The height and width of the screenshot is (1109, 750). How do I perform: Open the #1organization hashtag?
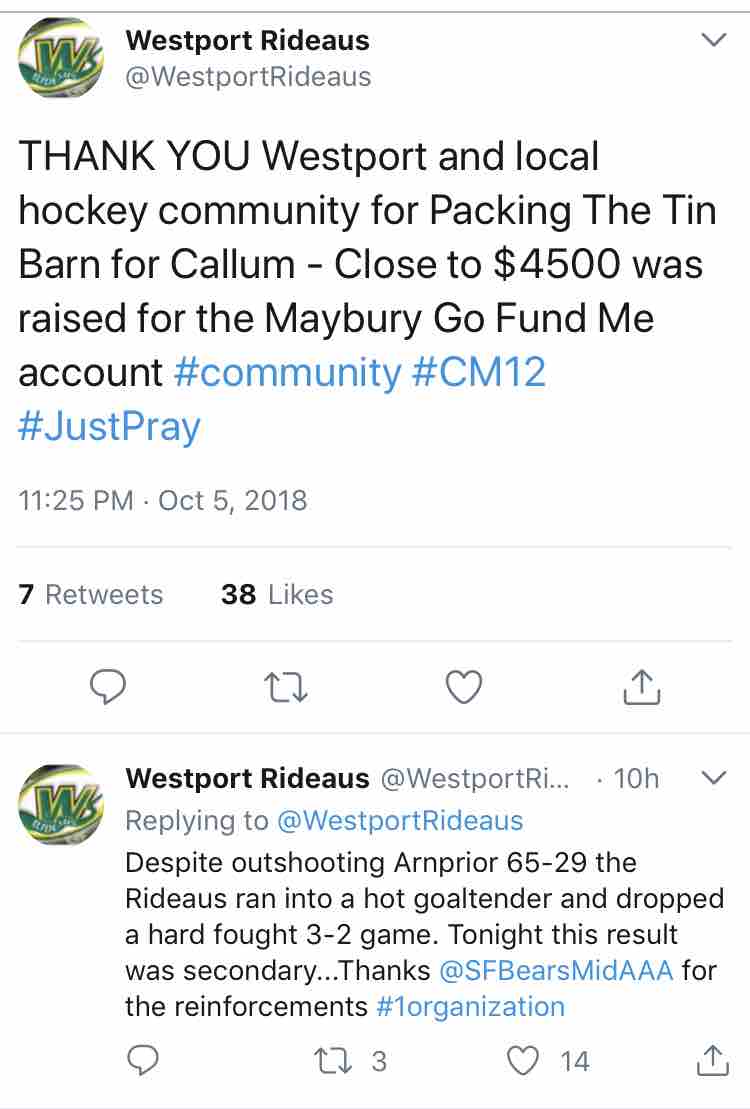tap(471, 1006)
